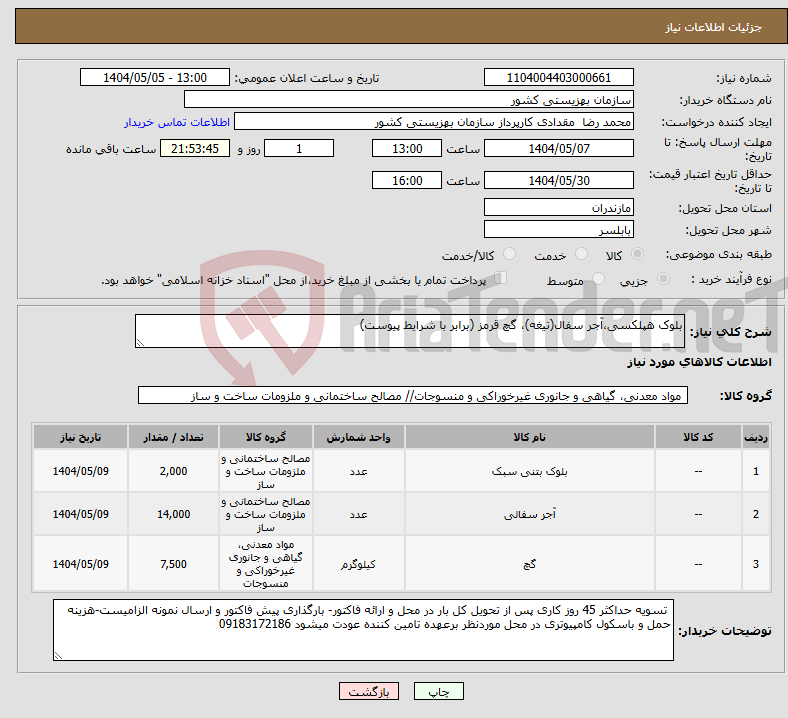This screenshot has width=788, height=718.
Task: Click the province field مازندران
Action: [x=558, y=207]
